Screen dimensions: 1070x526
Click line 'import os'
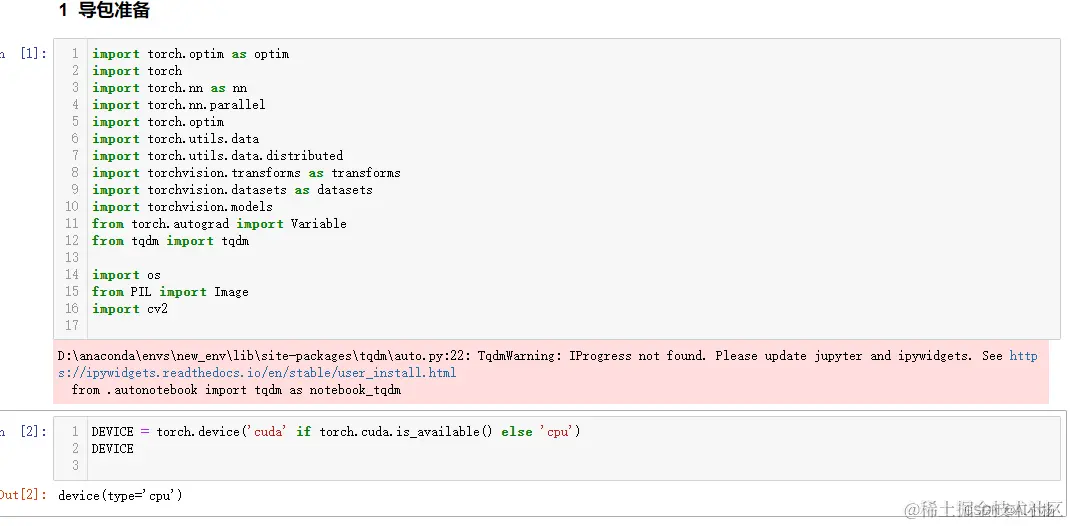click(x=126, y=275)
